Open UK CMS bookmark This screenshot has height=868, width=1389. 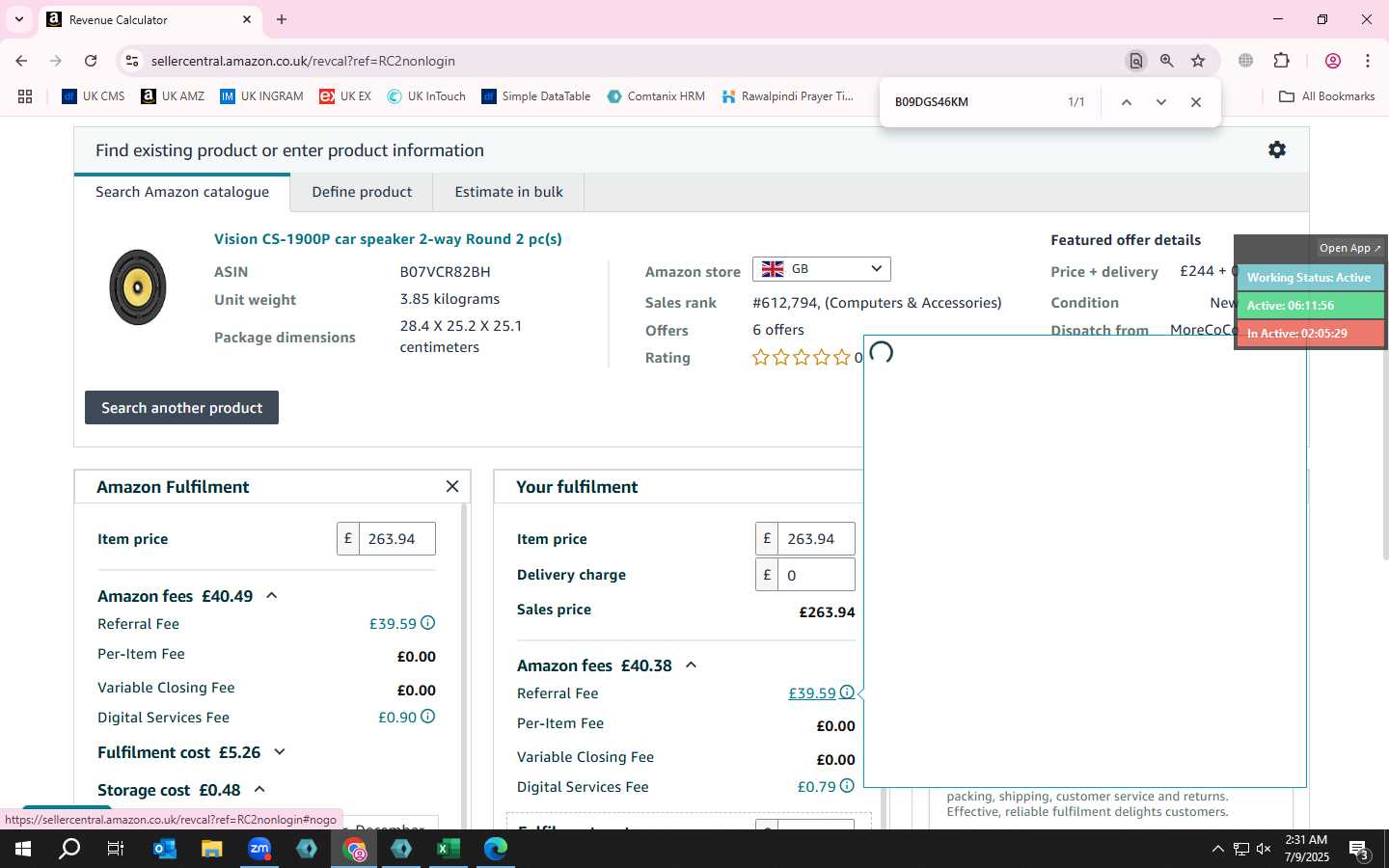click(94, 96)
